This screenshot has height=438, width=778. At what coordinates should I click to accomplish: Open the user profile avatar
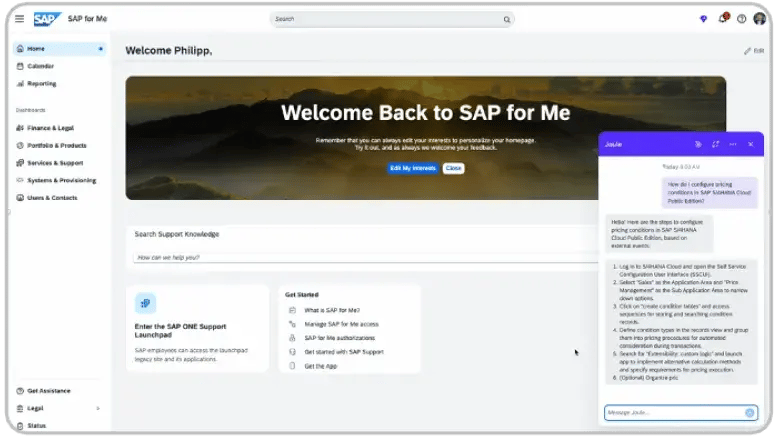[759, 19]
